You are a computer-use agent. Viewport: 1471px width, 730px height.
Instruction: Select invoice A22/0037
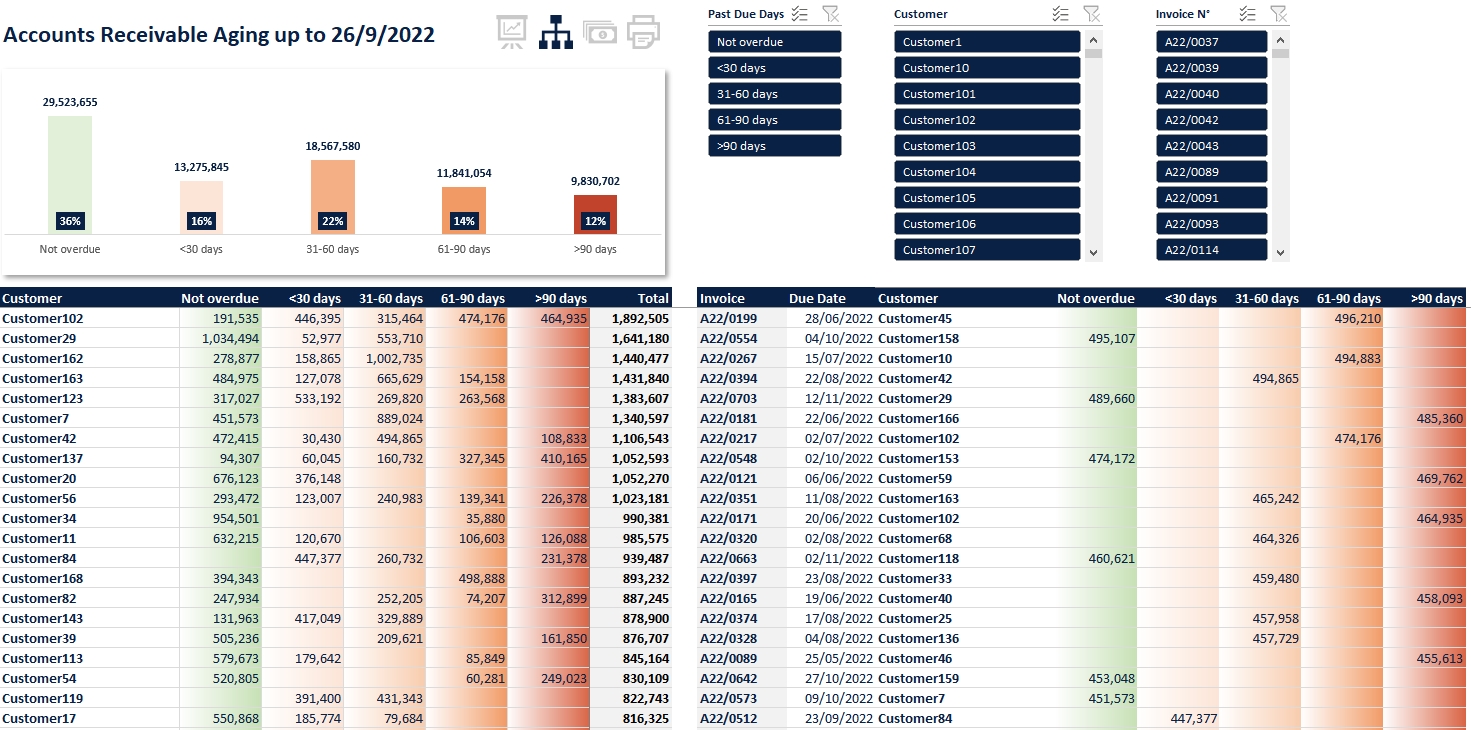click(1211, 41)
